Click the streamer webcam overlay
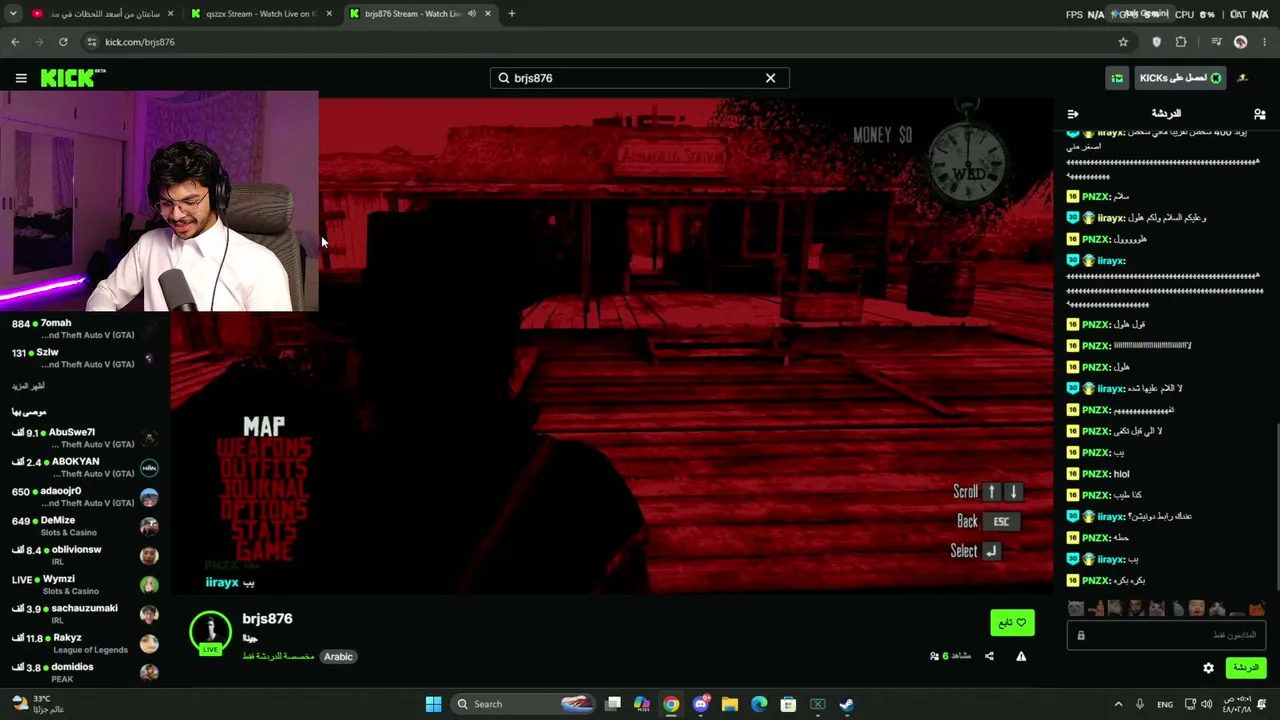The image size is (1280, 720). 159,202
